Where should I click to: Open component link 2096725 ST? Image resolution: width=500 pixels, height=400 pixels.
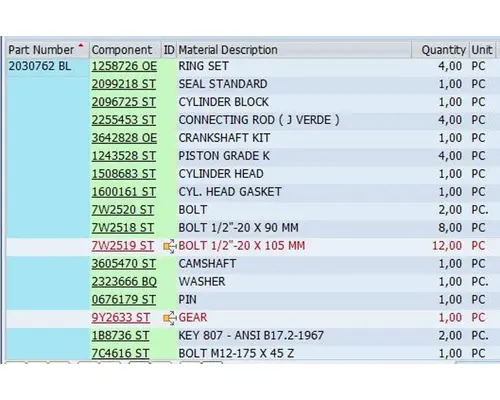[124, 102]
